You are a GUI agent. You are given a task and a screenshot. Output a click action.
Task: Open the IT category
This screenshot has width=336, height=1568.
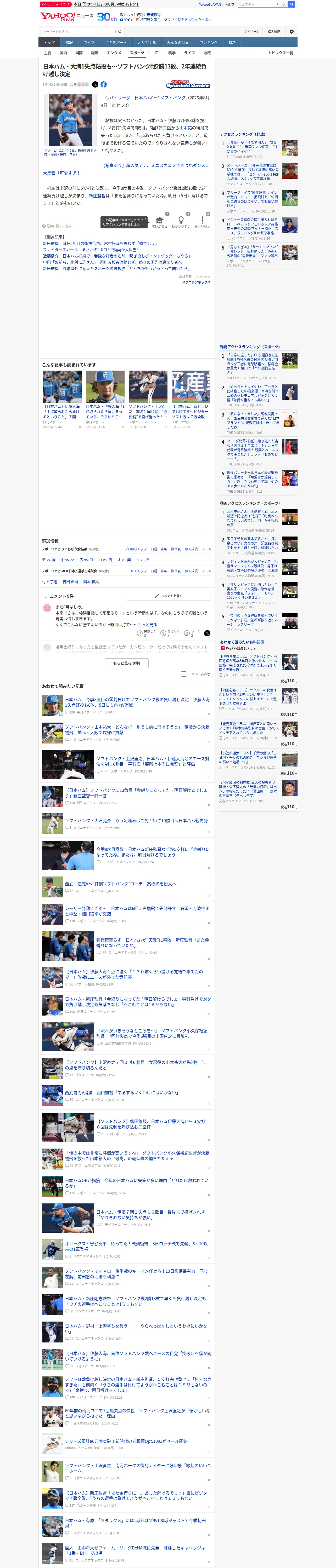tap(156, 53)
